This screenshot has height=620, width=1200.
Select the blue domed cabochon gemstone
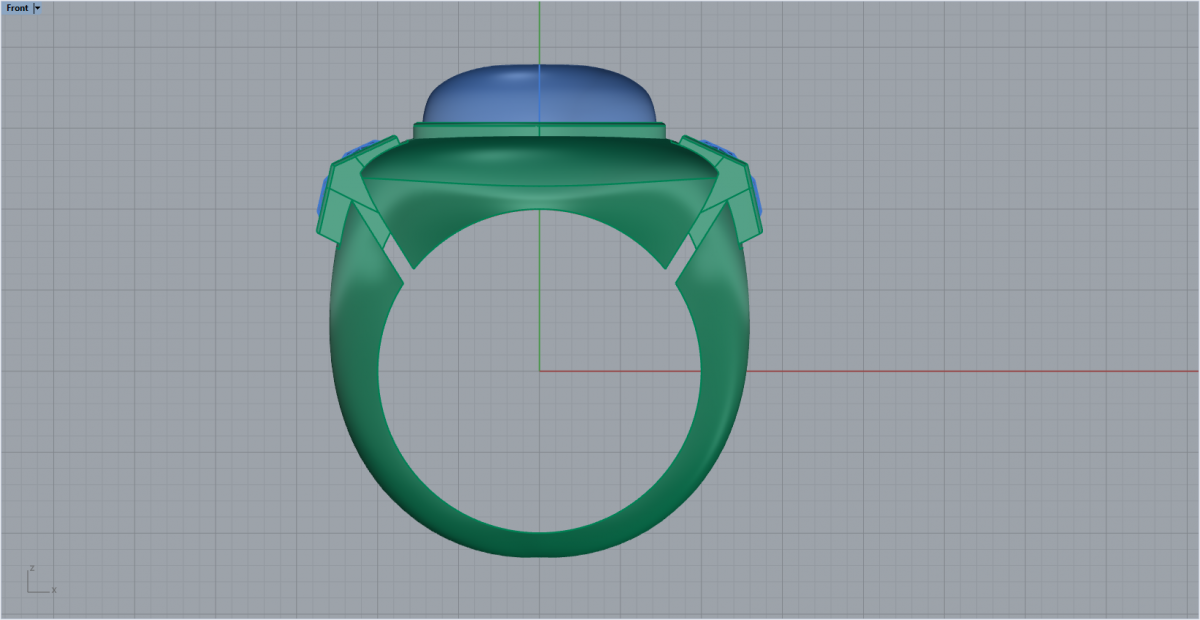540,95
